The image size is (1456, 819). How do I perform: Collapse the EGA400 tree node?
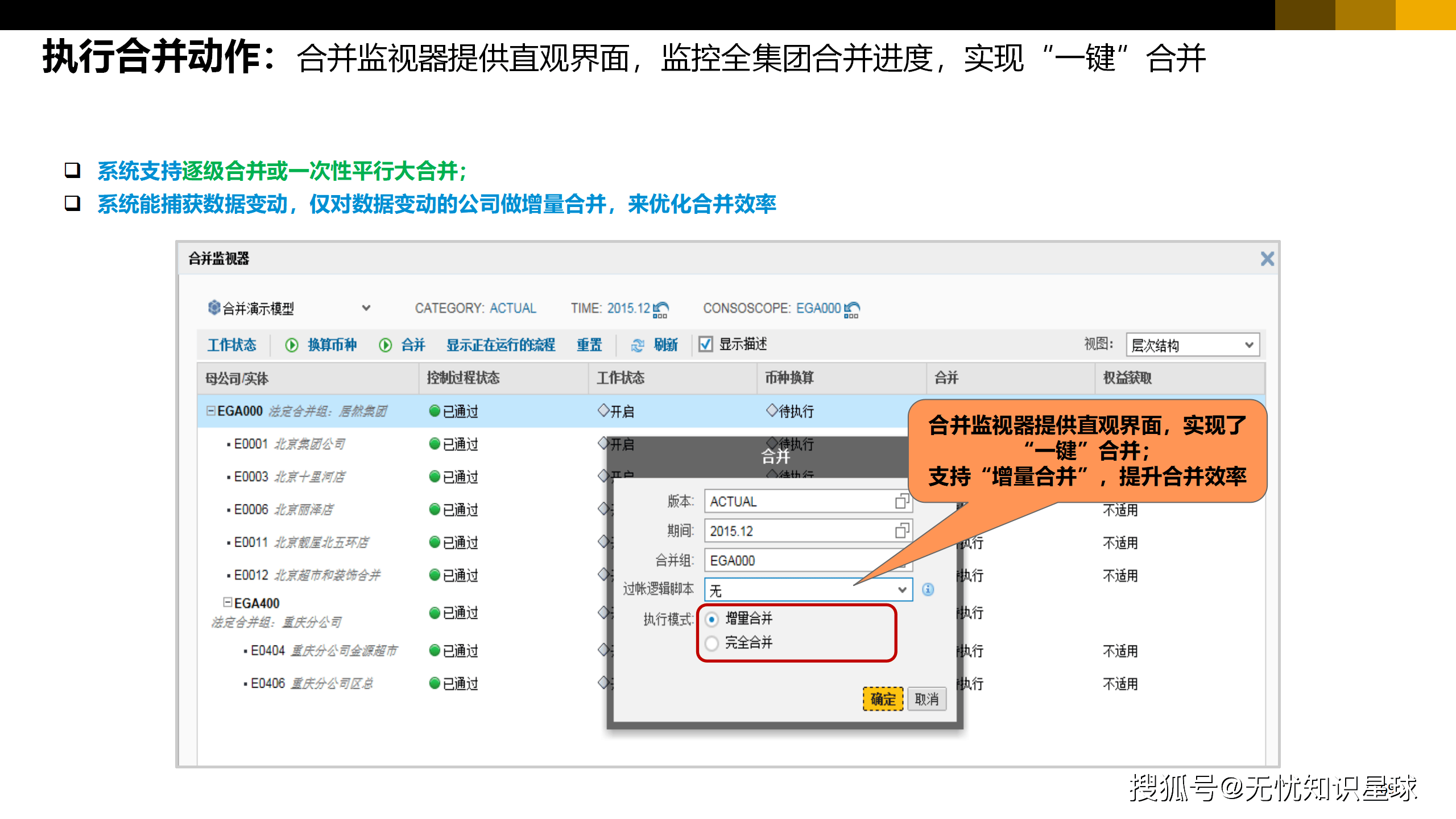click(x=227, y=601)
